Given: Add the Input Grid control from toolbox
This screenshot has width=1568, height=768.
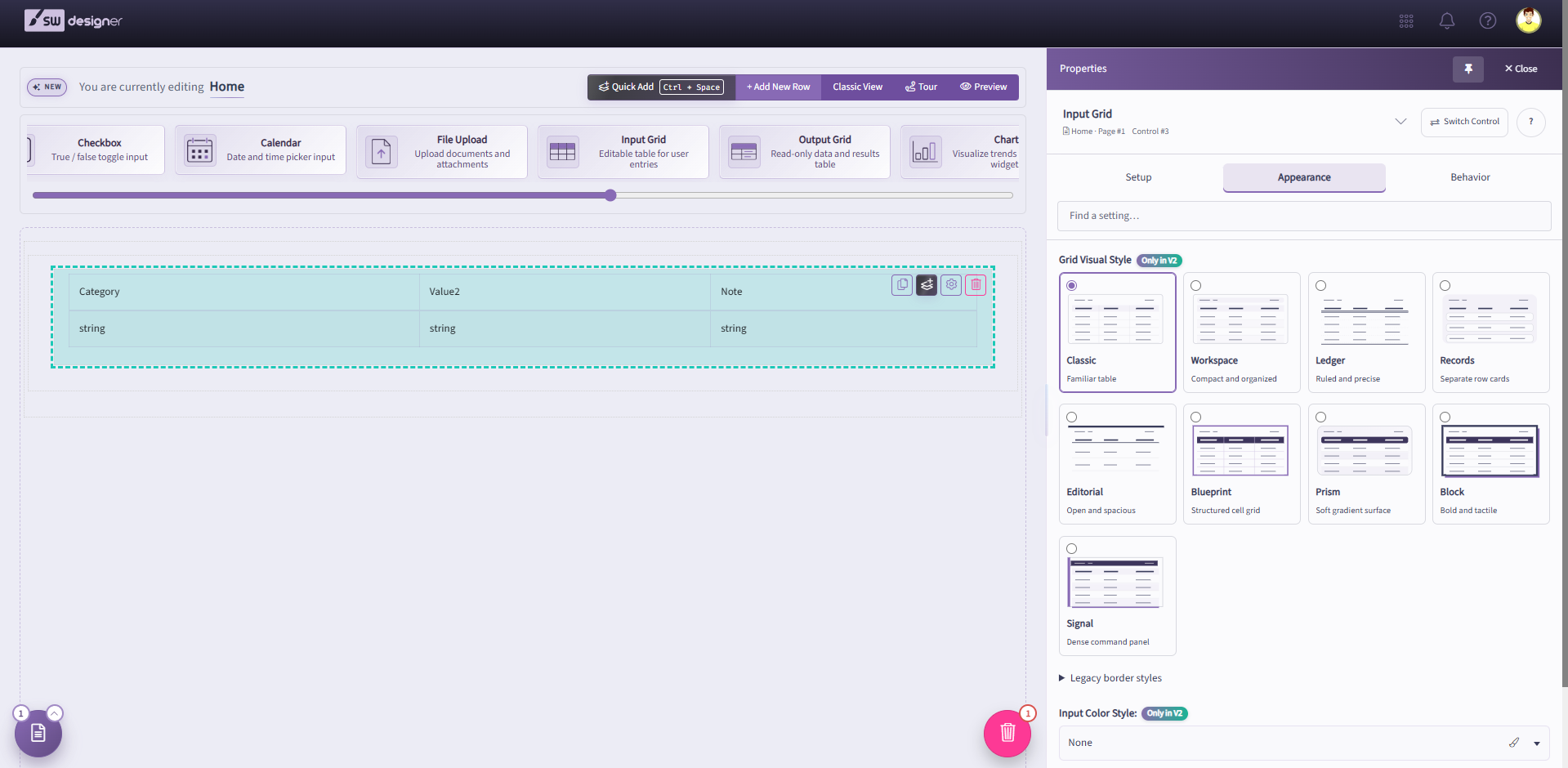Looking at the screenshot, I should (623, 151).
